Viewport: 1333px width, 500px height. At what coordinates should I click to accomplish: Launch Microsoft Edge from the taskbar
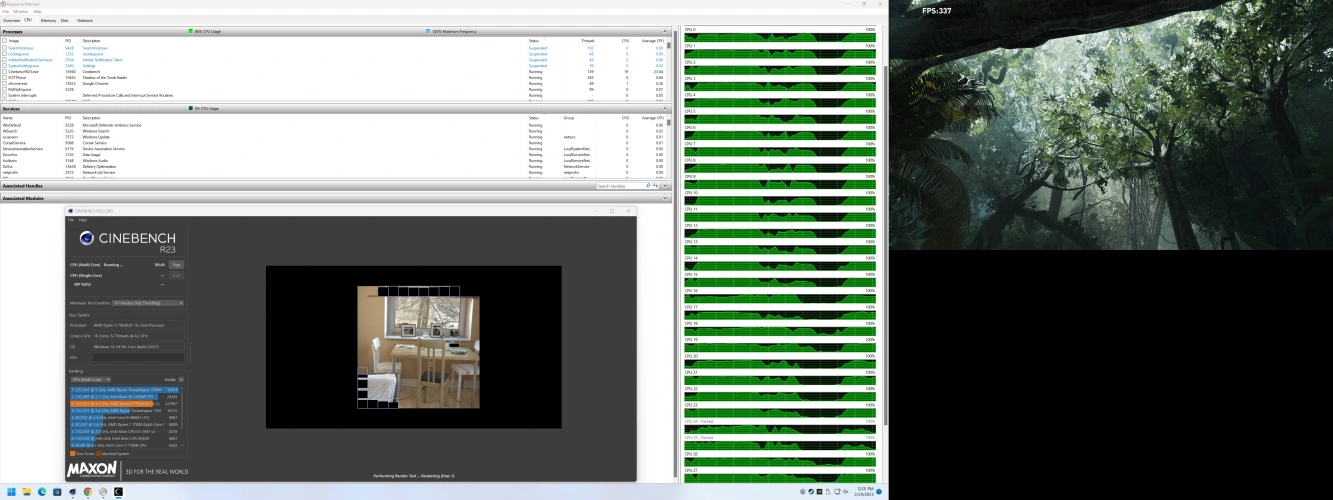tap(42, 492)
